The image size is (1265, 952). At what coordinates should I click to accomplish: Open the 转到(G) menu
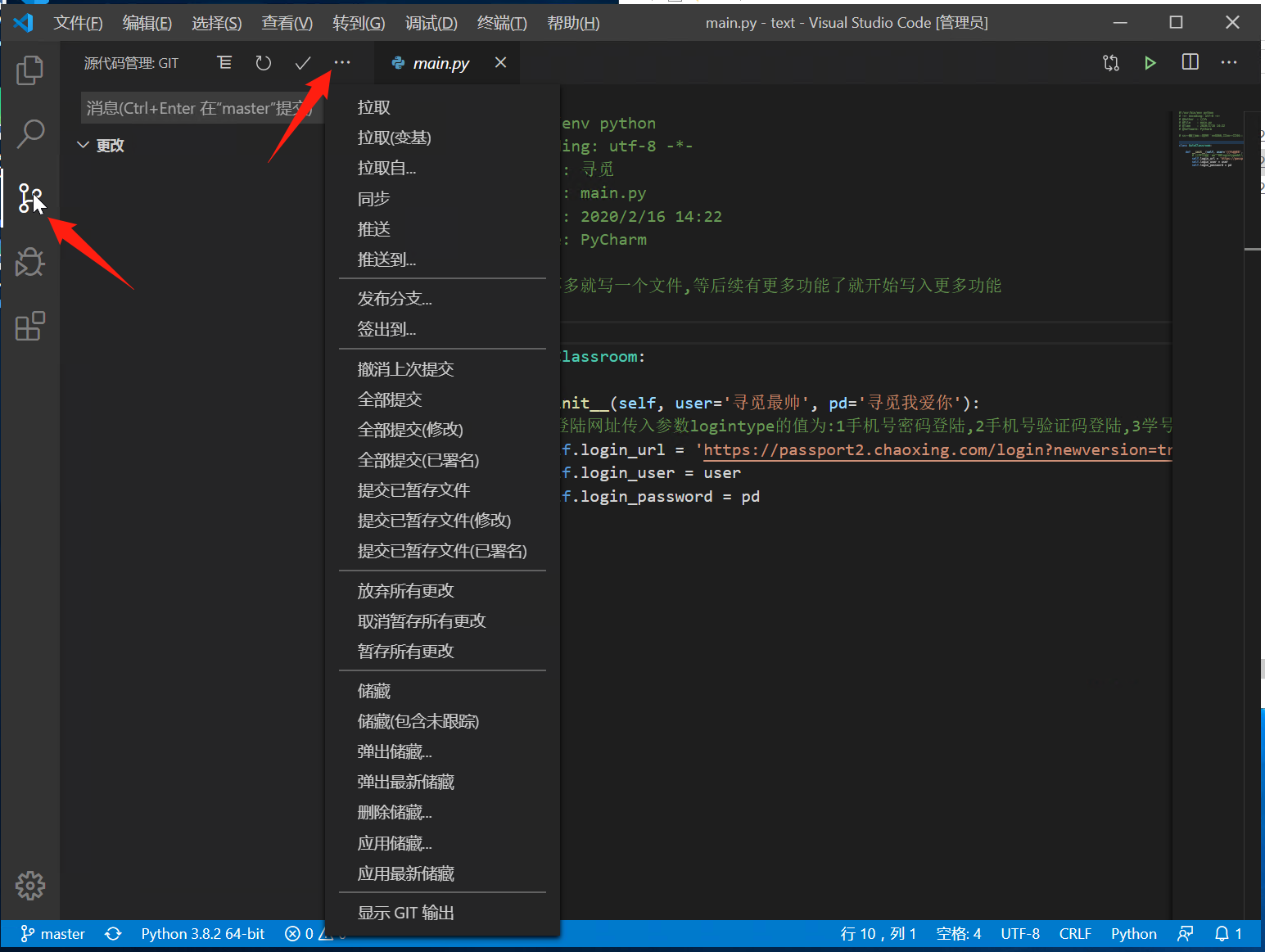359,23
